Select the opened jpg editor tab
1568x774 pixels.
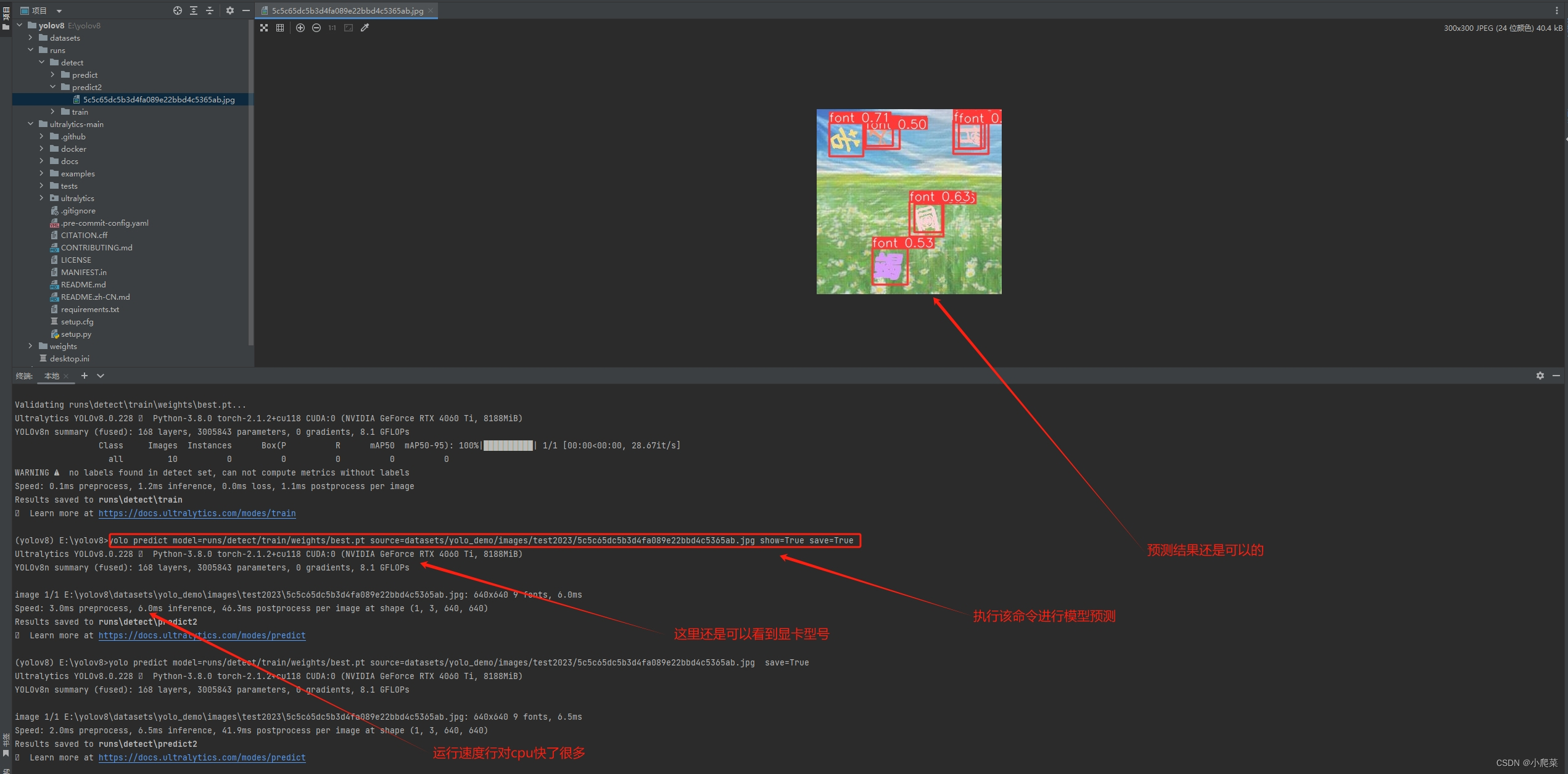click(x=347, y=10)
